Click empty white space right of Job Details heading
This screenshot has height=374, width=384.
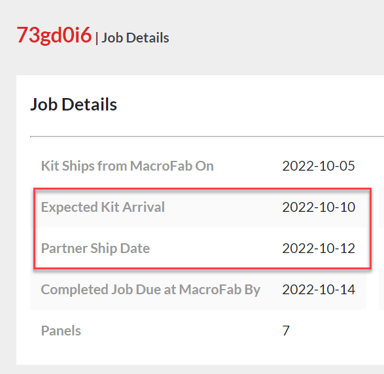click(x=250, y=104)
